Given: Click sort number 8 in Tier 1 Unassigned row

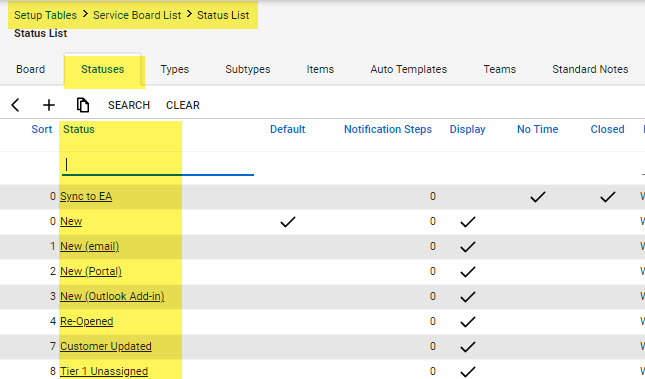Looking at the screenshot, I should pyautogui.click(x=53, y=371).
